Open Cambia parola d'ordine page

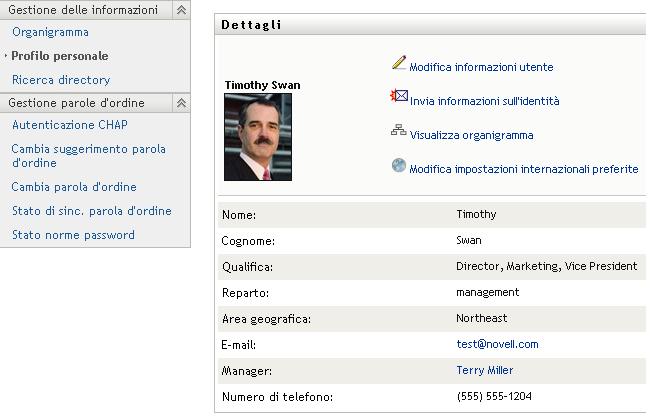coord(74,187)
